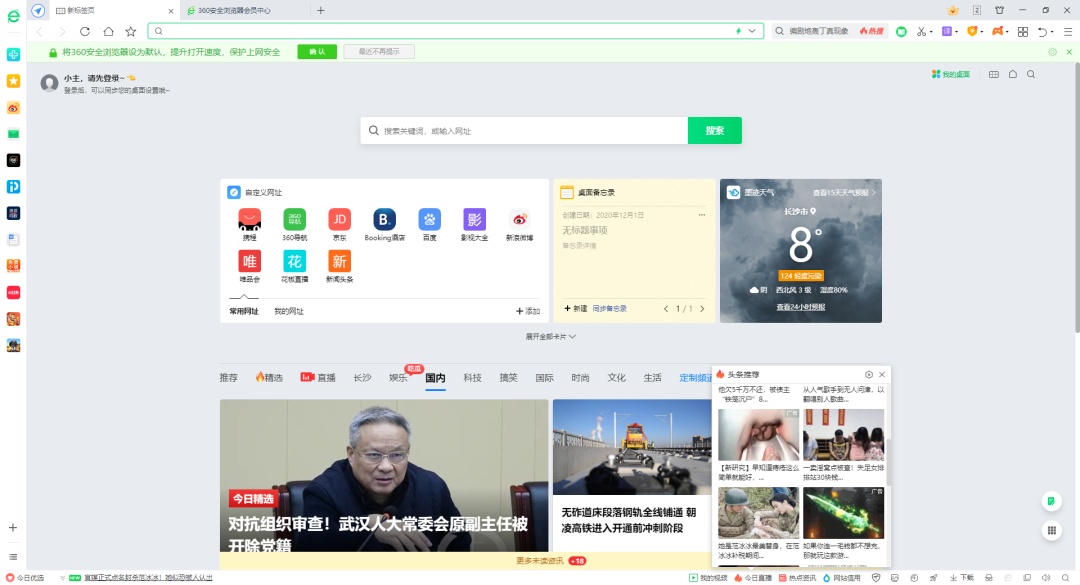Open the floating apps grid button at right
Screen dimensions: 1080x585
[x=1051, y=530]
